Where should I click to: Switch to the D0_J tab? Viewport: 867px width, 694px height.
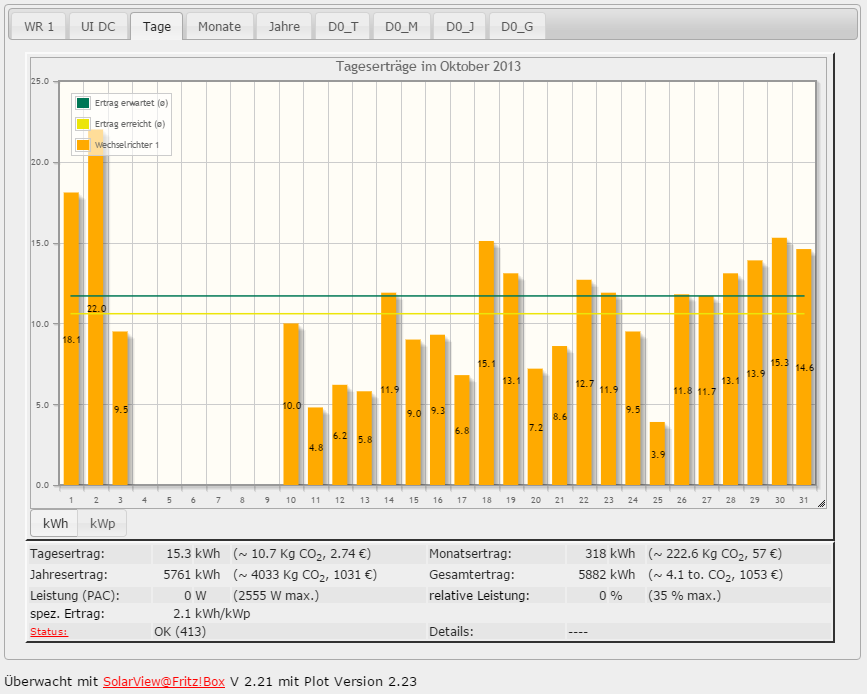[x=460, y=27]
